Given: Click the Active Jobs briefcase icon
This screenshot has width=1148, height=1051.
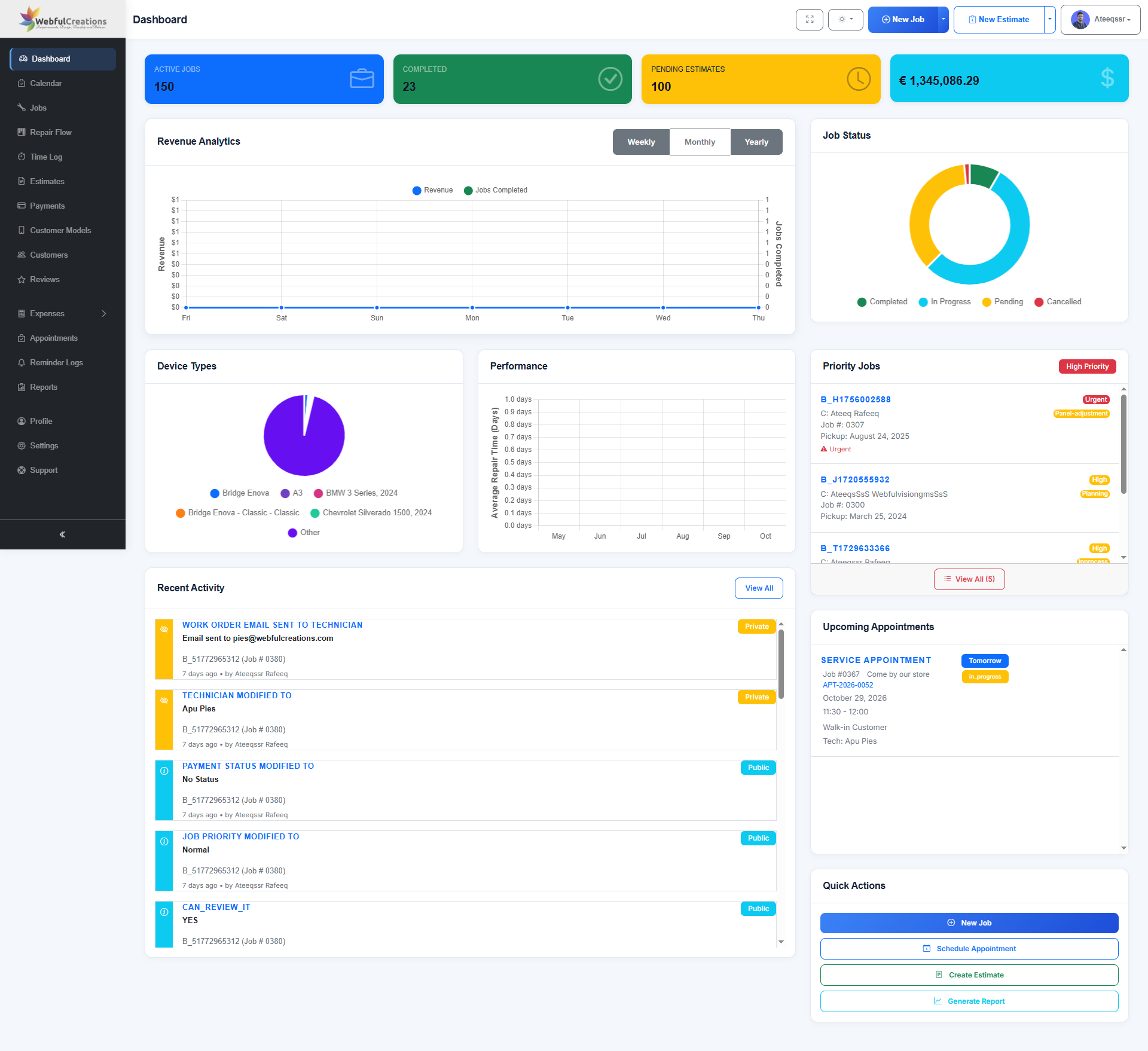Looking at the screenshot, I should (362, 78).
